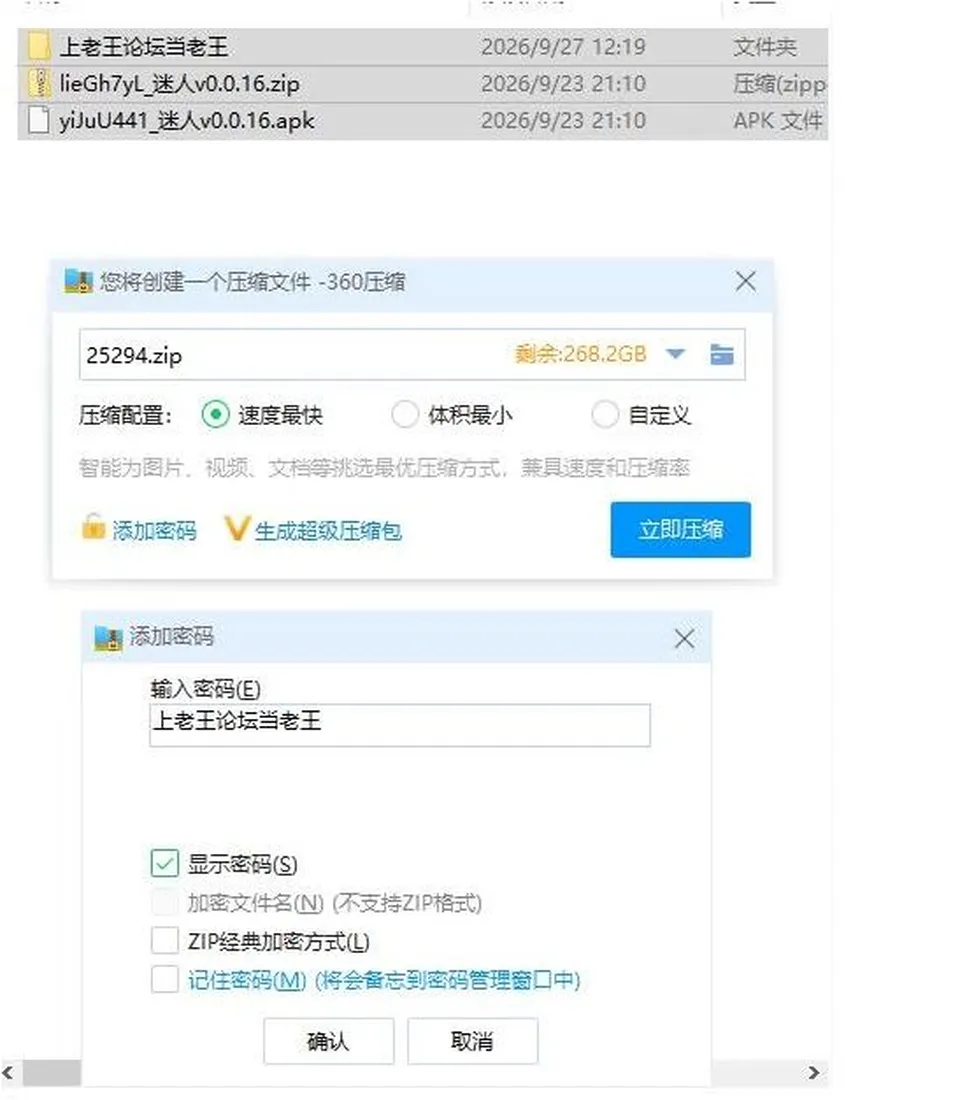
Task: Close the 360压缩 create archive dialog
Action: tap(745, 282)
